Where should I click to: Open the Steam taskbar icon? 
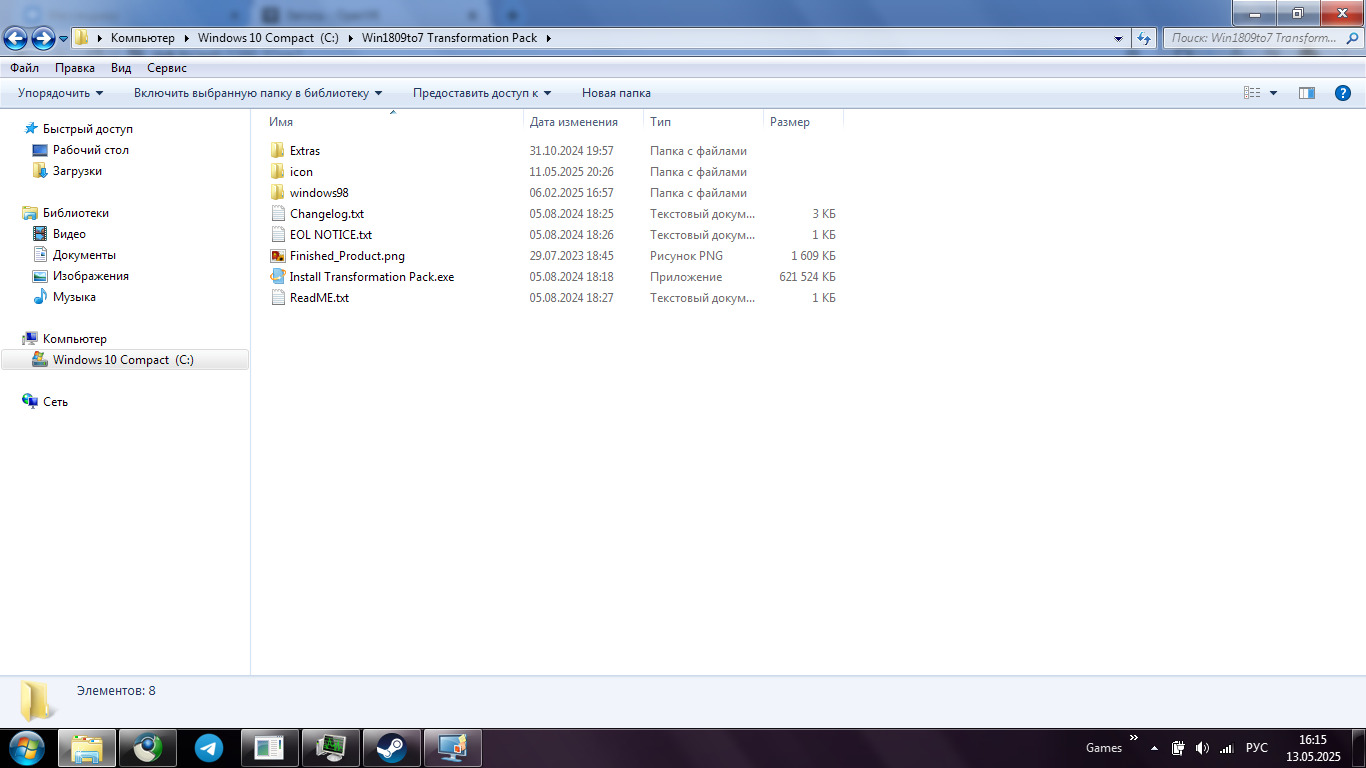[391, 748]
